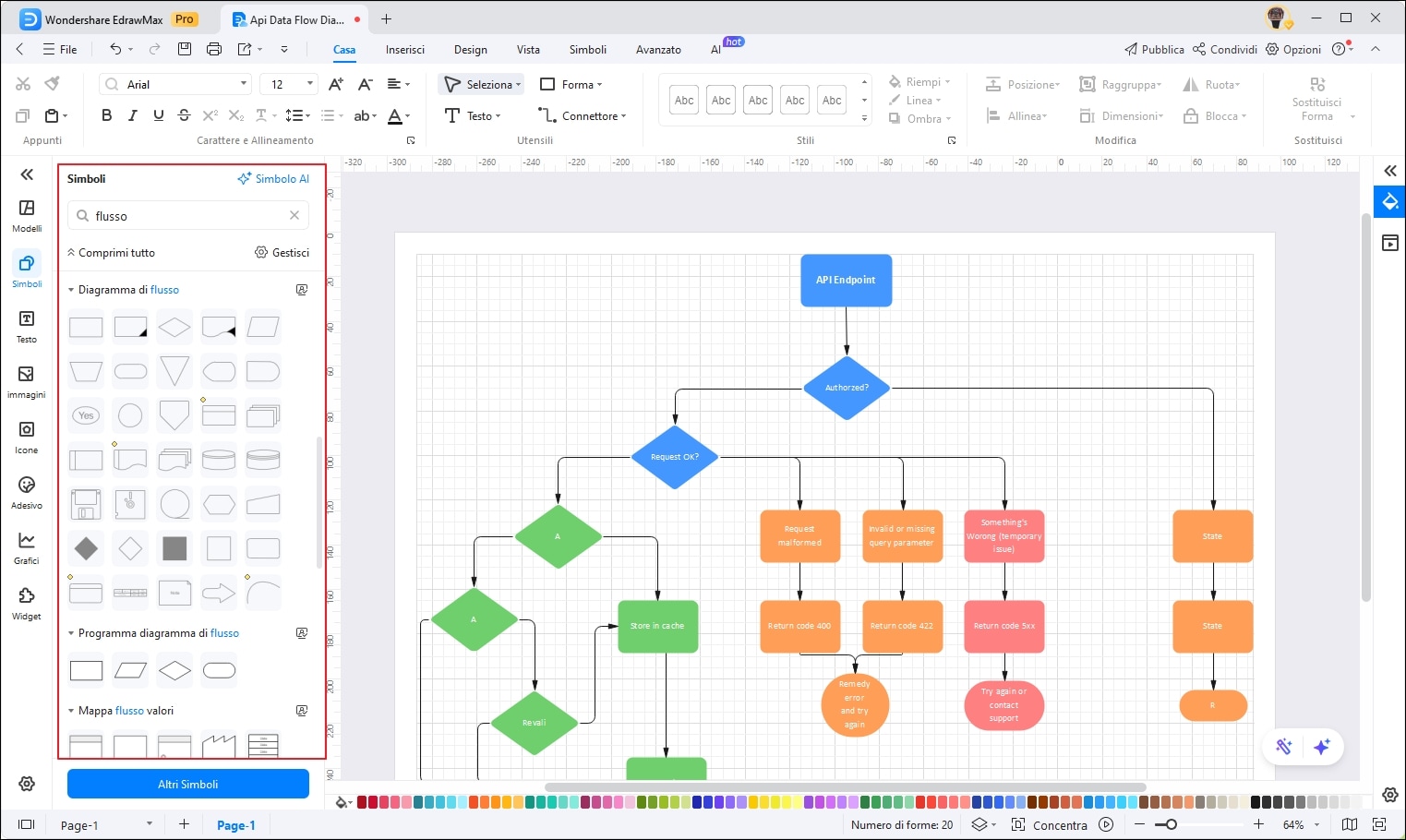Screen dimensions: 1406x840
Task: Collapse the Diagramma di flusso category
Action: [x=72, y=290]
